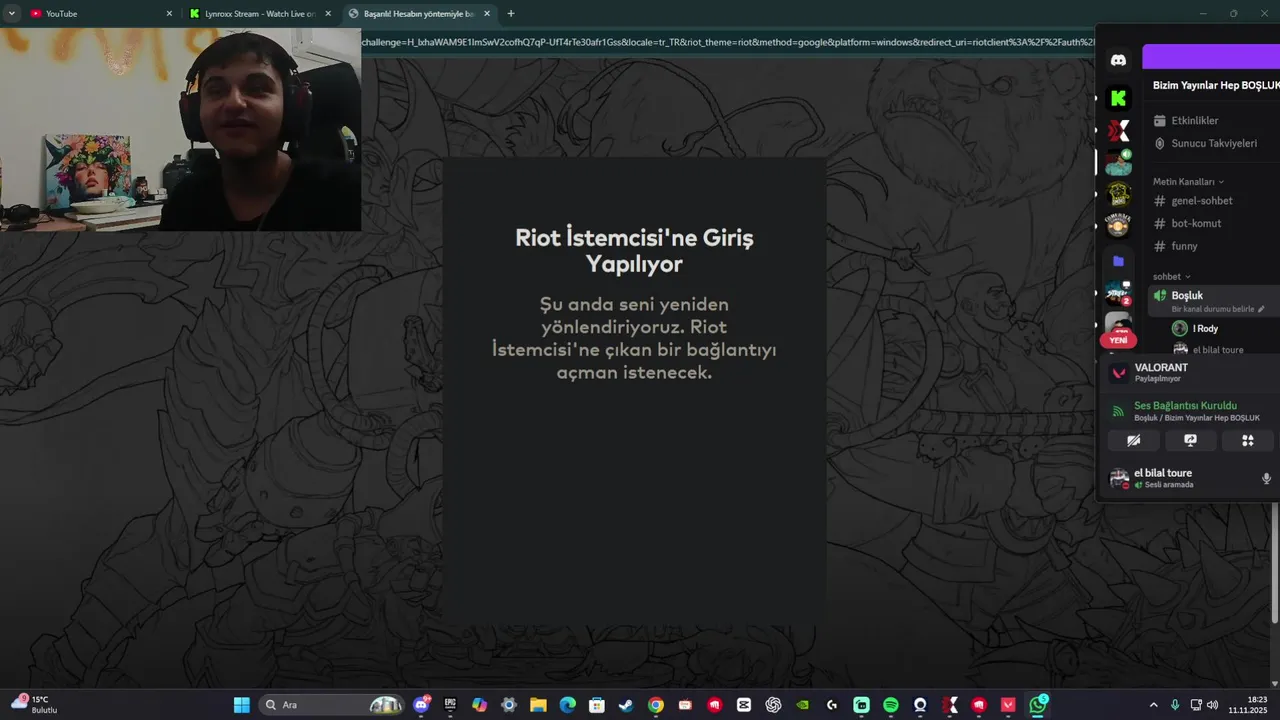Open Microsoft Store from taskbar
Screen dimensions: 1280x720
tap(597, 705)
